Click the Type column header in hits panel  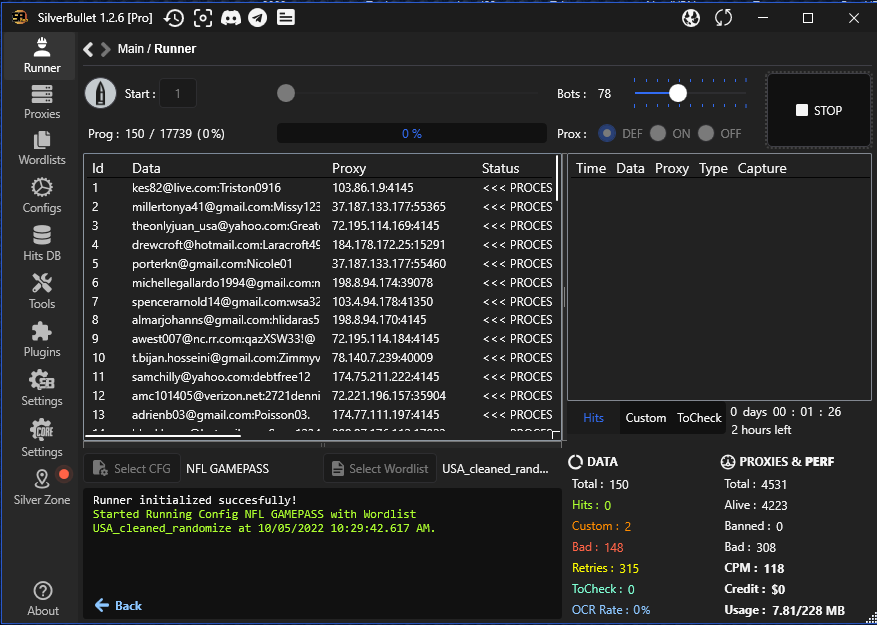[x=713, y=168]
